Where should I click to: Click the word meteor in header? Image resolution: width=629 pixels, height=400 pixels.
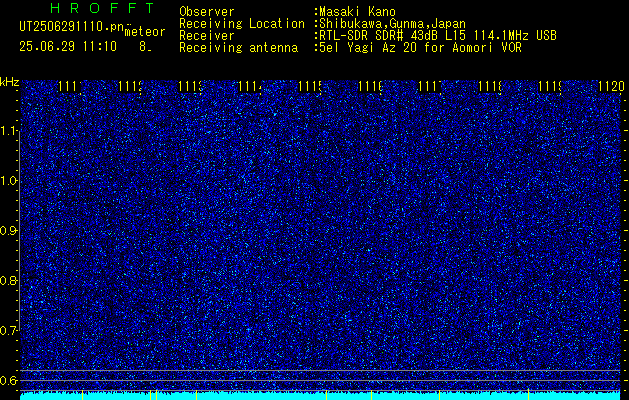coord(145,32)
